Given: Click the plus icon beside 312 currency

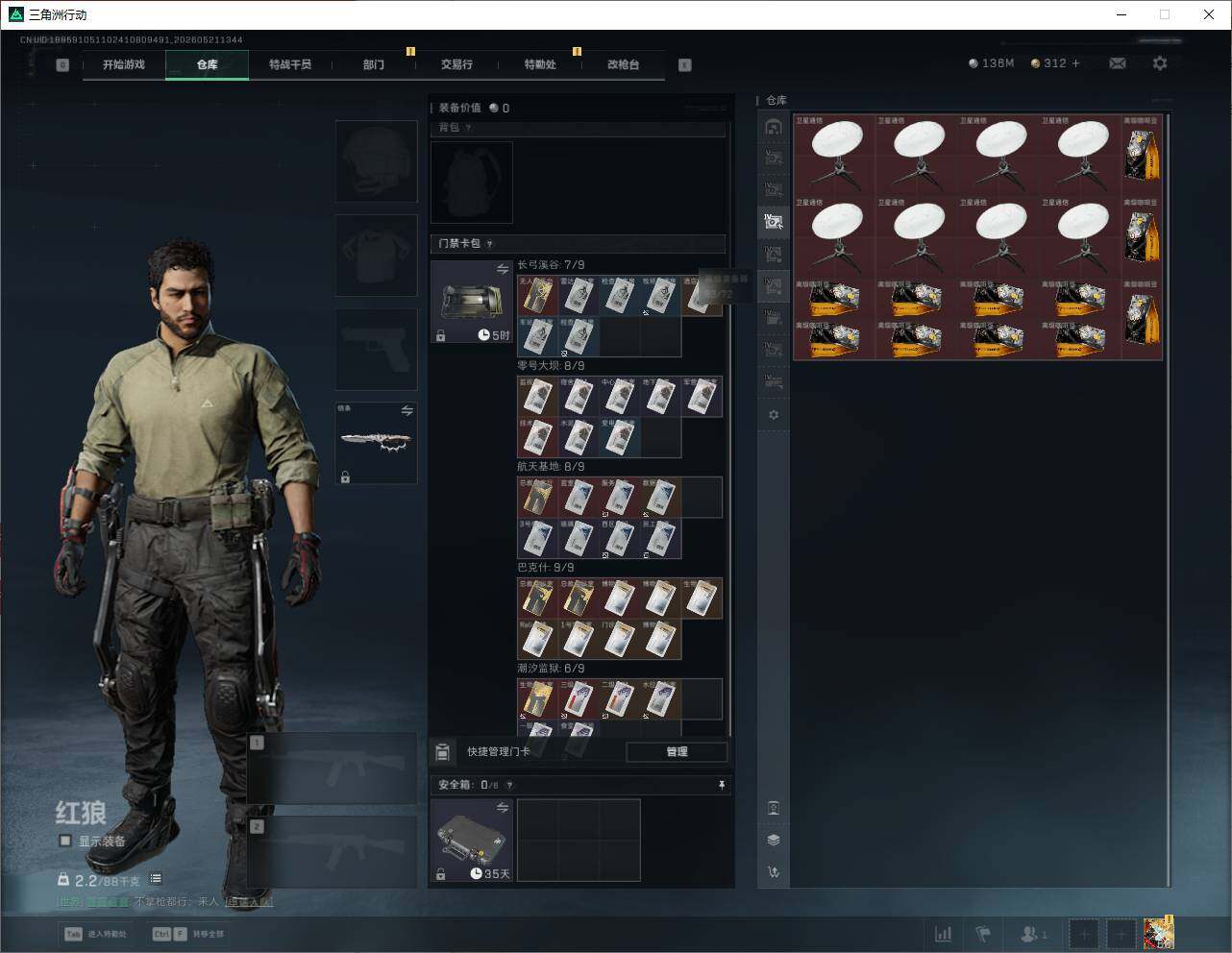Looking at the screenshot, I should point(1075,63).
